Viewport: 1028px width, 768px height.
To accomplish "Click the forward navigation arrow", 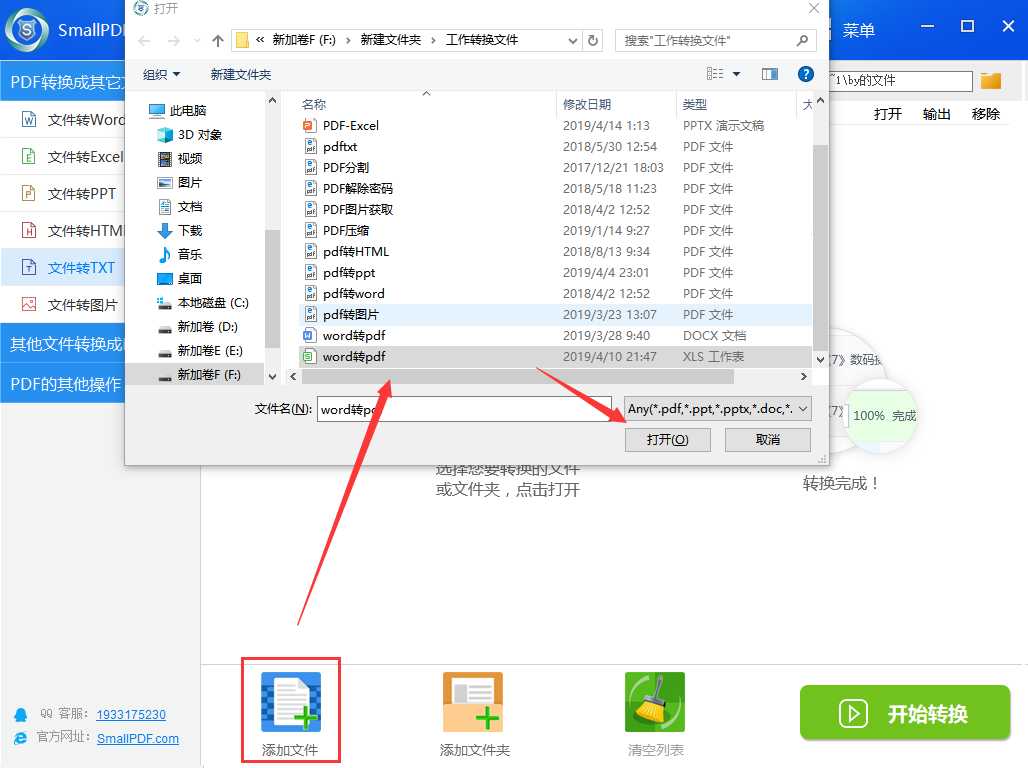I will pyautogui.click(x=174, y=41).
